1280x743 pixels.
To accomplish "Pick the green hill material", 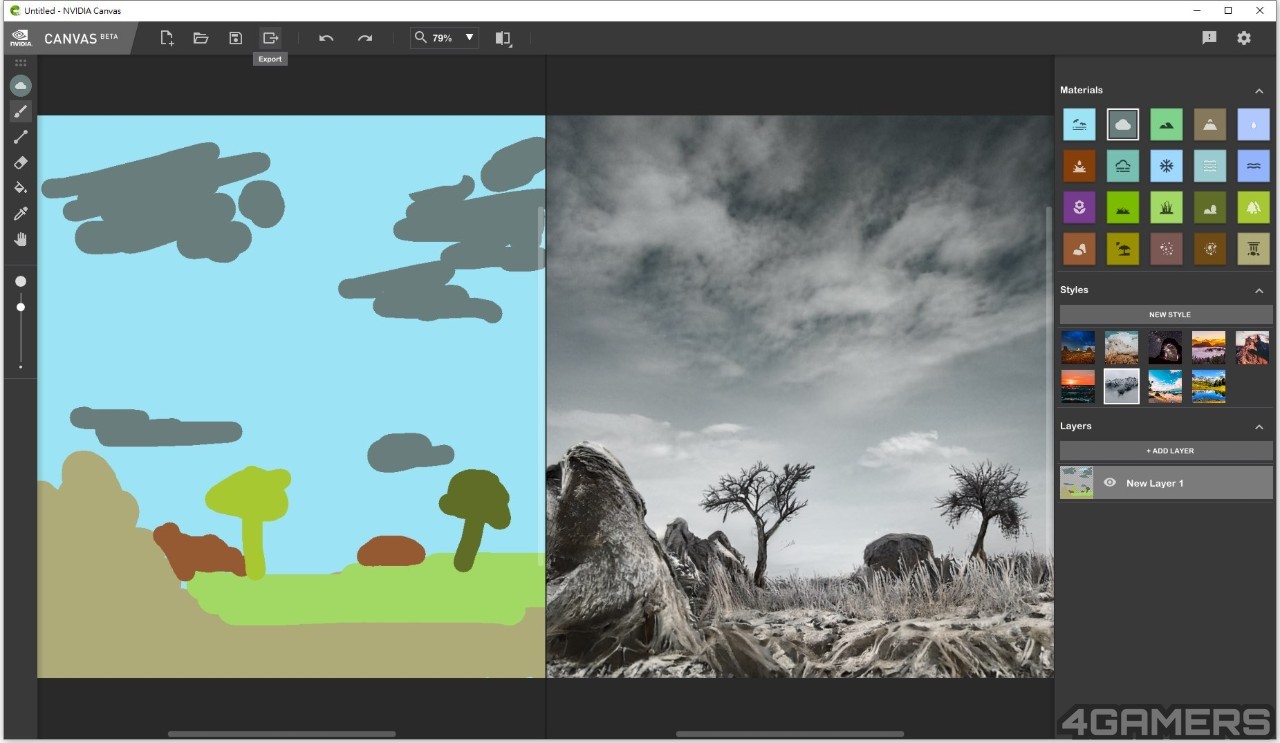I will [x=1166, y=124].
